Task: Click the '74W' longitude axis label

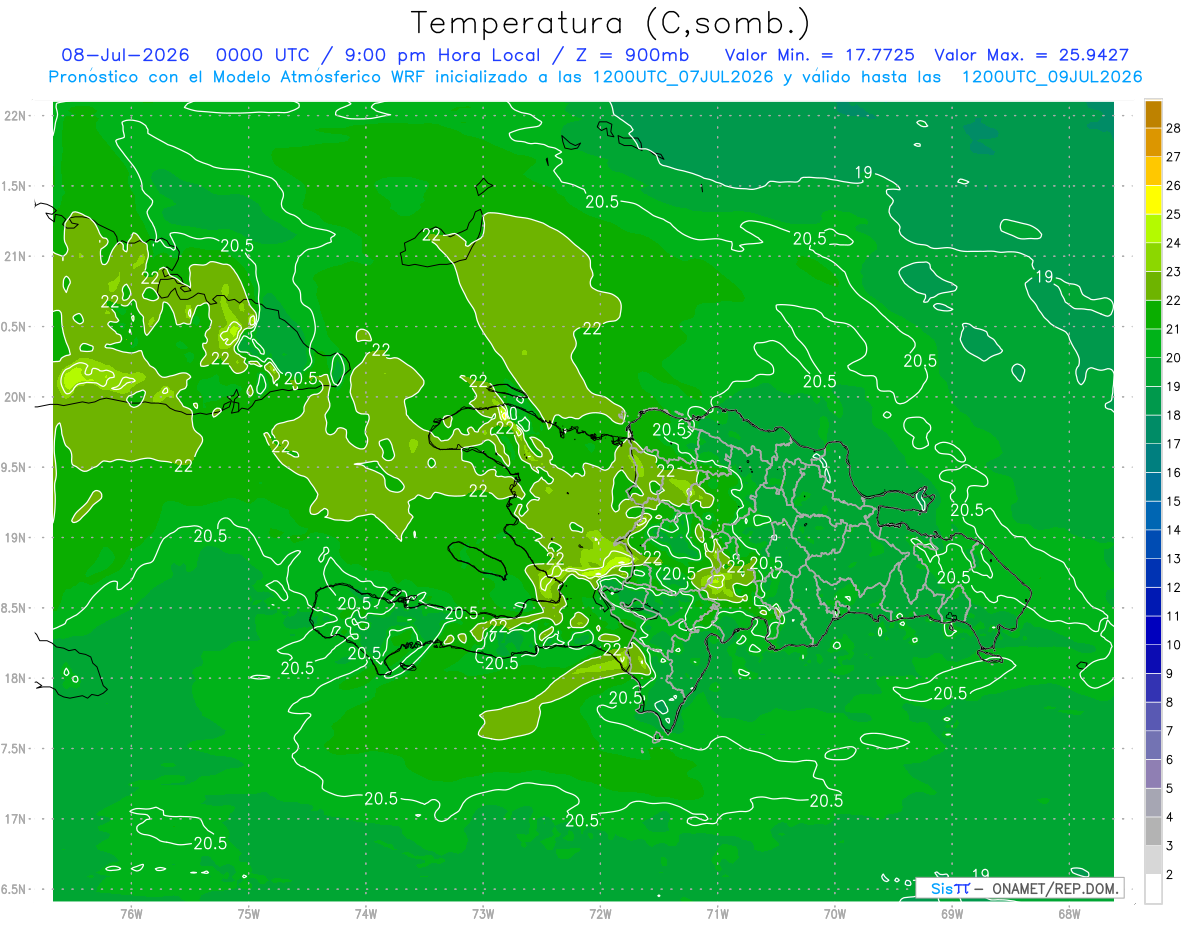Action: click(x=366, y=914)
